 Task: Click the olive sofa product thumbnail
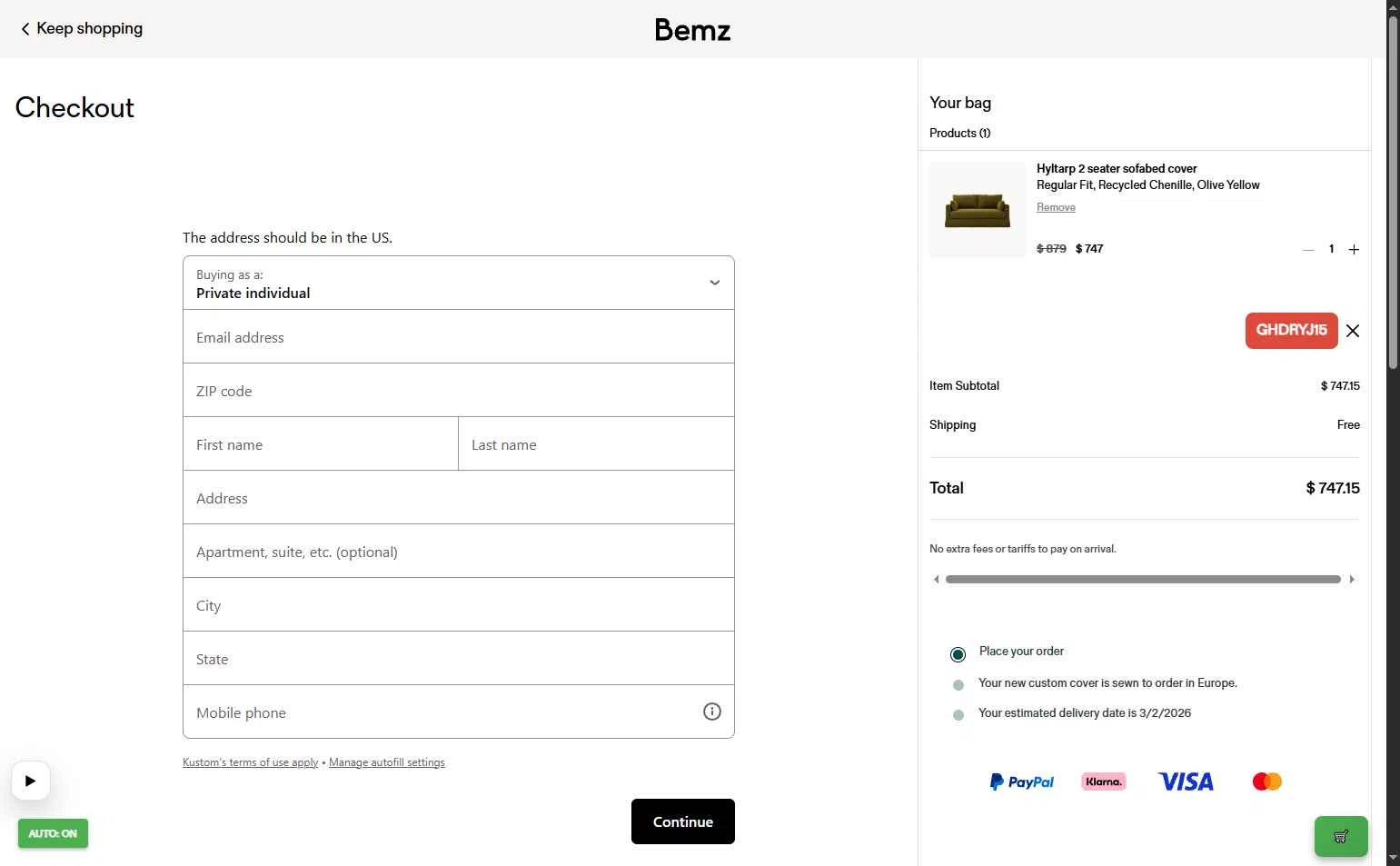978,210
